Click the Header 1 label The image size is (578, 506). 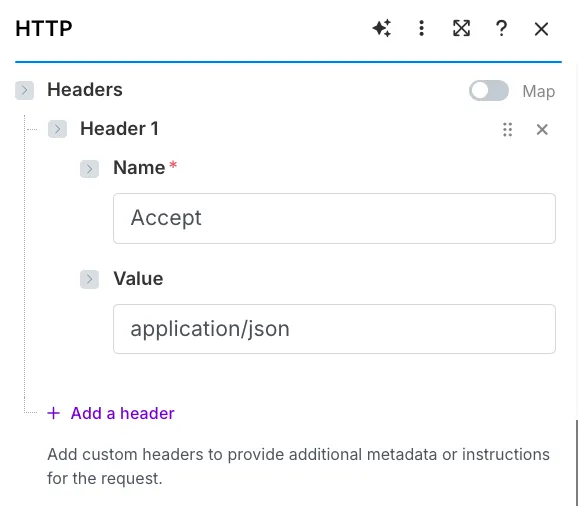pyautogui.click(x=119, y=129)
